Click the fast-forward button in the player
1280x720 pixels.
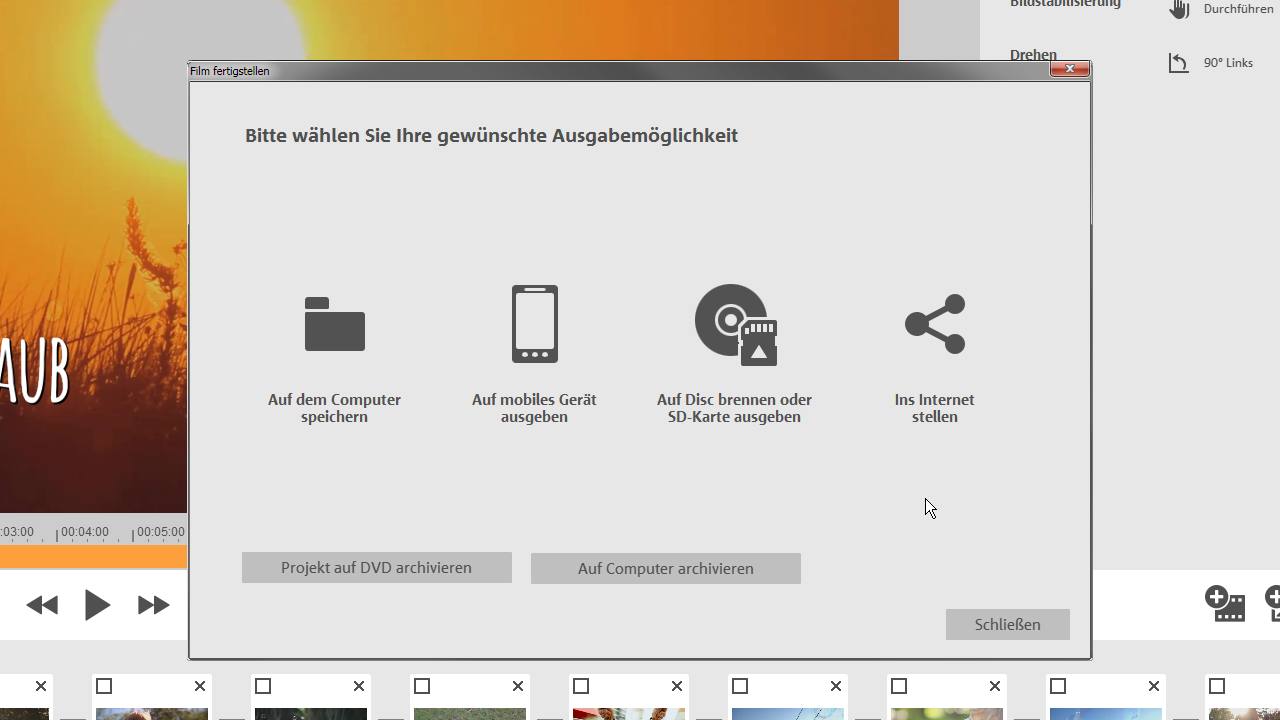click(x=153, y=605)
